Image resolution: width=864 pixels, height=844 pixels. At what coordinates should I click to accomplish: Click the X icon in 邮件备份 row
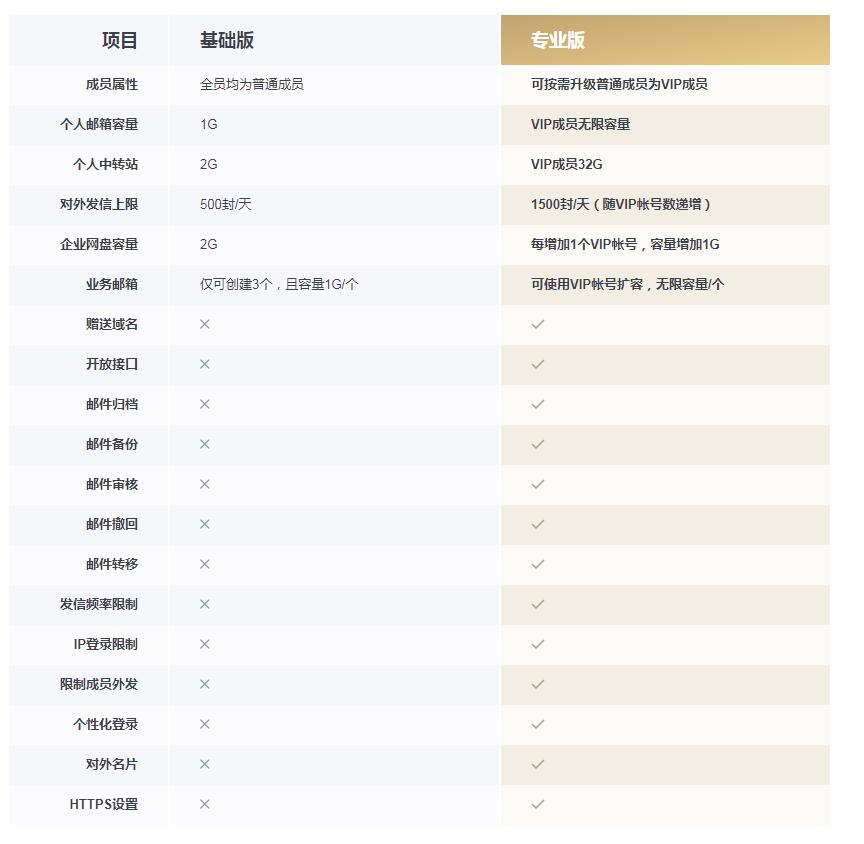(204, 444)
